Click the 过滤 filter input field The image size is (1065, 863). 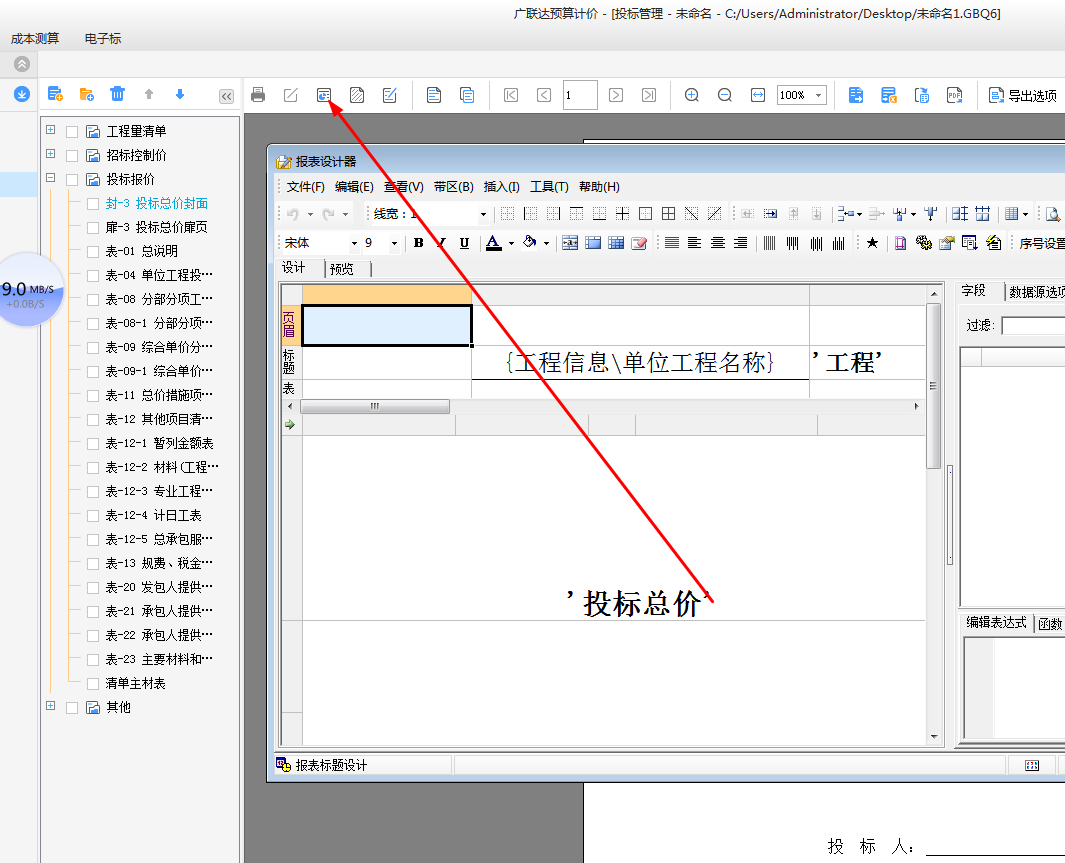click(1033, 326)
